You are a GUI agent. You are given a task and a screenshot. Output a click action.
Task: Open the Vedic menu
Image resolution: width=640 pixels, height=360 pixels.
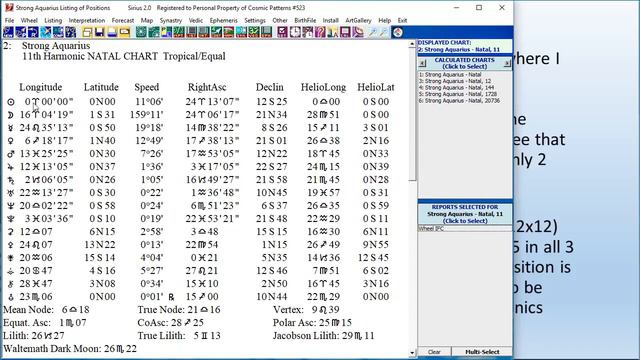[x=196, y=20]
